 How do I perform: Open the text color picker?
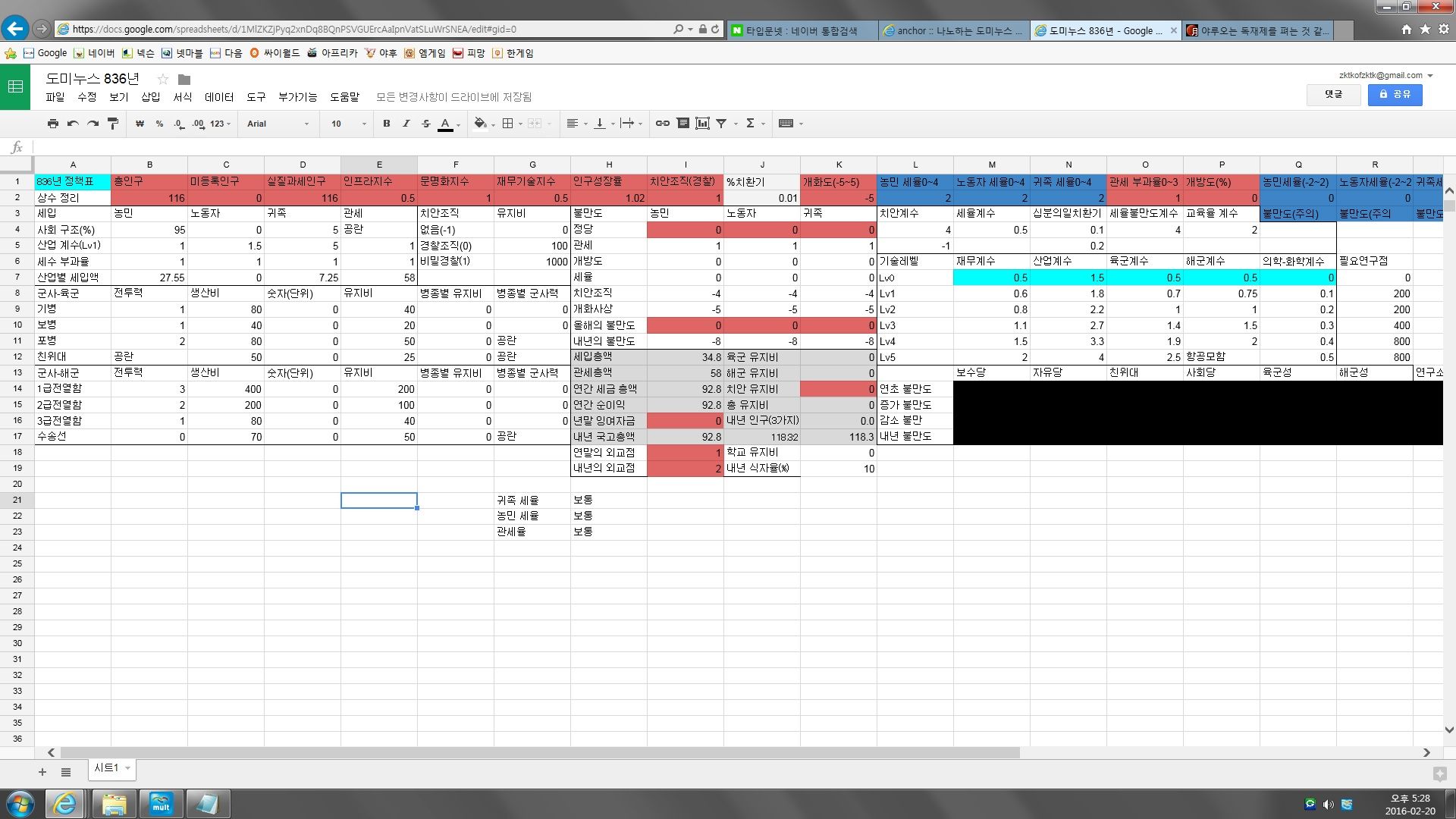pos(446,124)
